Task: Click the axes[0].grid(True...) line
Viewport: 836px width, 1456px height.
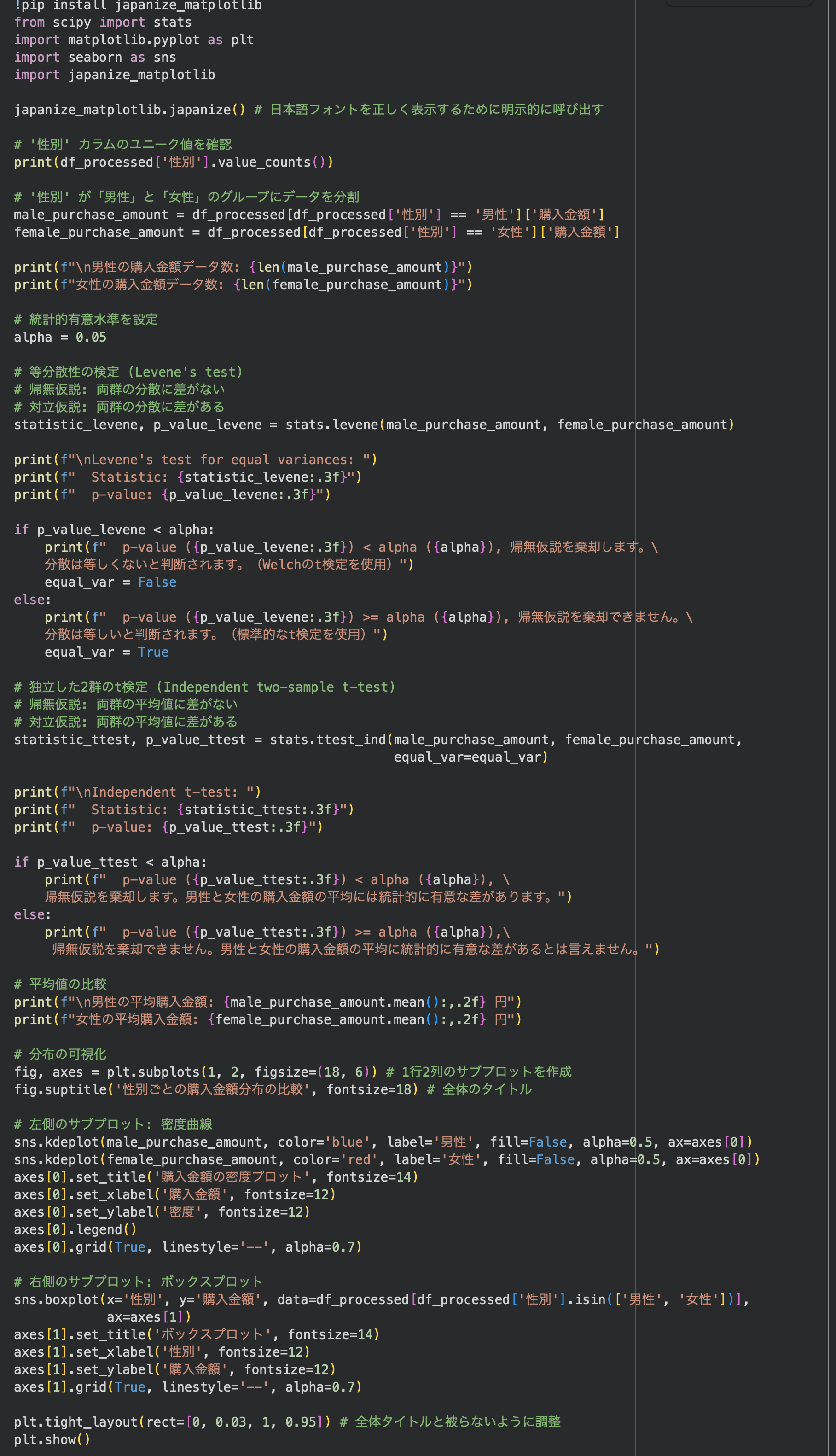Action: [188, 1247]
